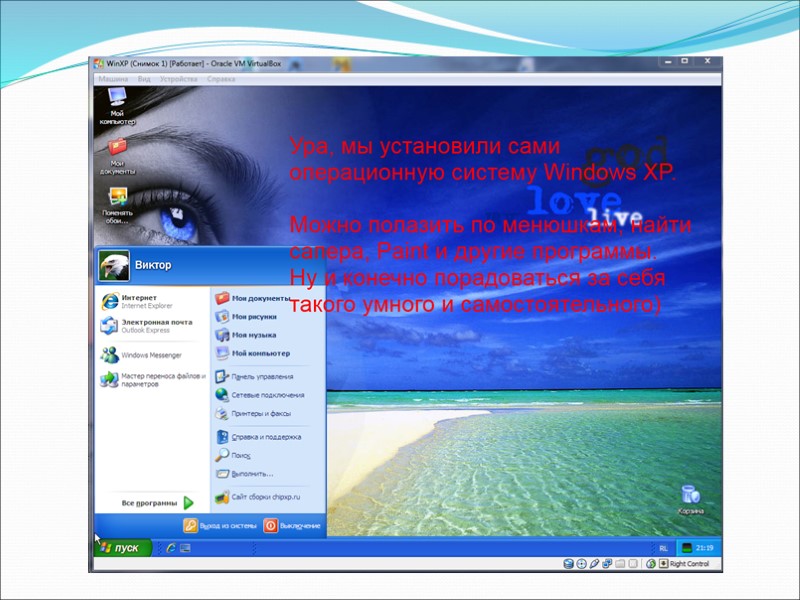
Task: Click the пуск Start button
Action: point(122,547)
